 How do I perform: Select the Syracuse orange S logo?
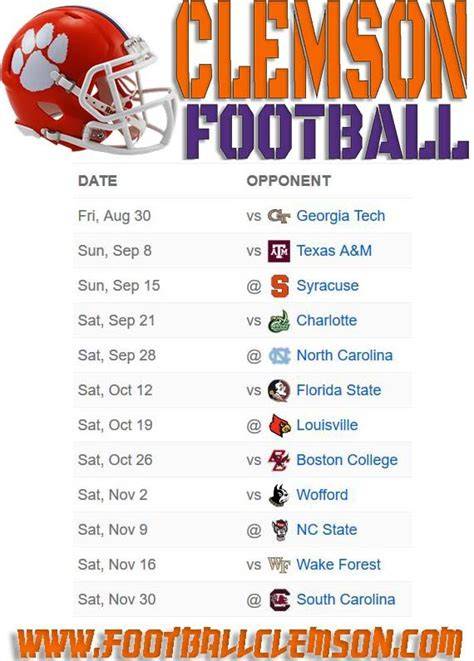(x=279, y=286)
